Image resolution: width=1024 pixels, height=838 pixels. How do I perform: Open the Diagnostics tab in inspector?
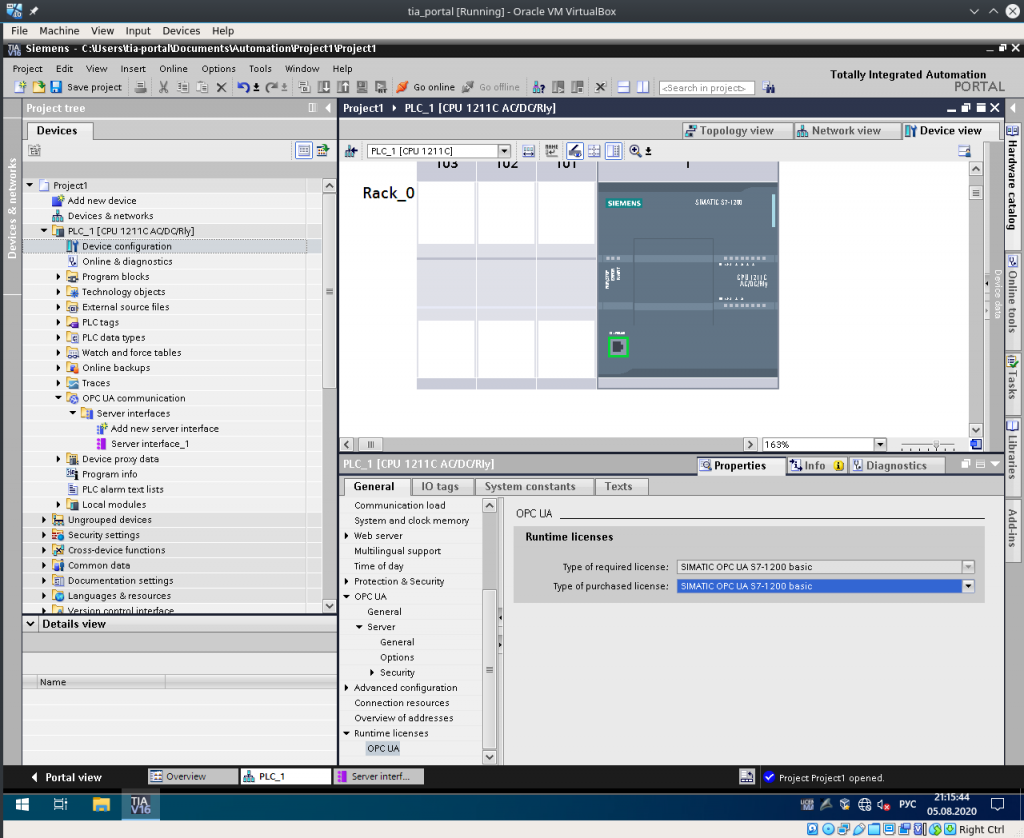click(896, 465)
